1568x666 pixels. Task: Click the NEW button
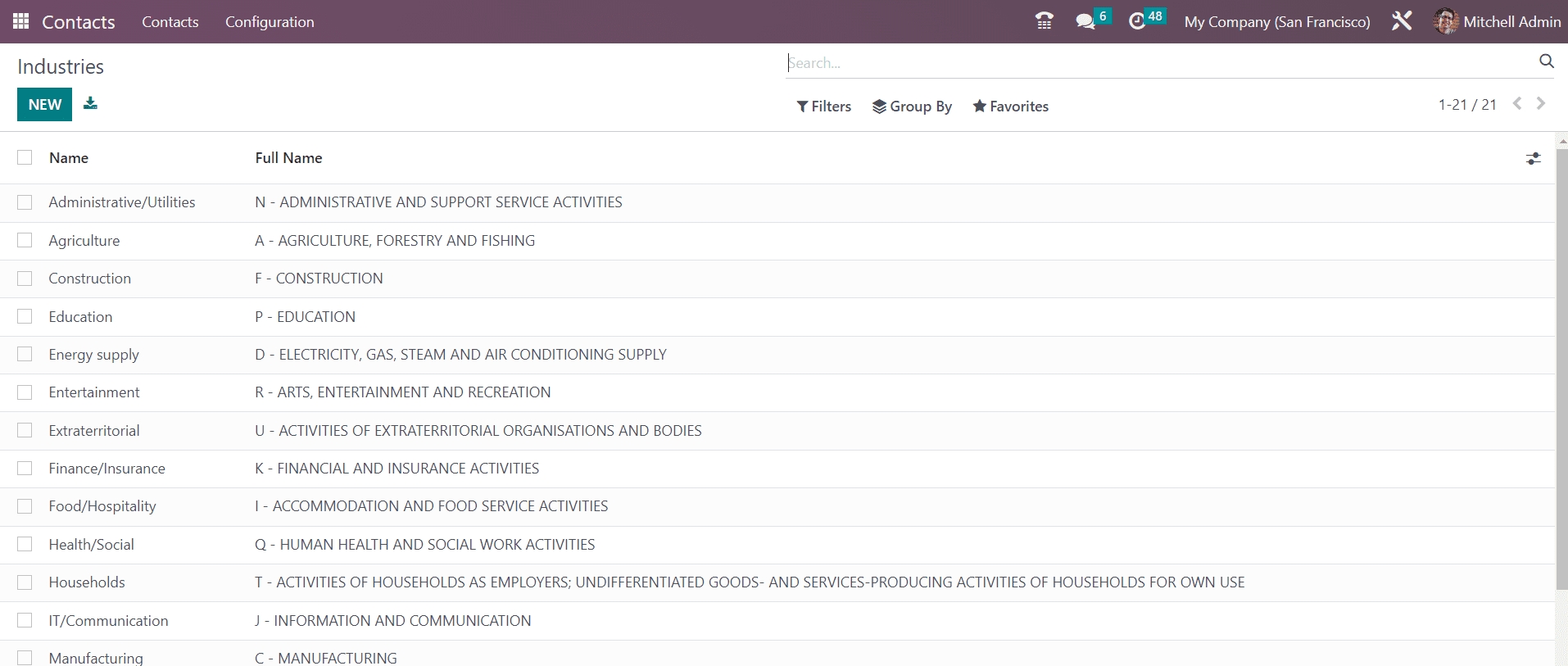[x=44, y=105]
